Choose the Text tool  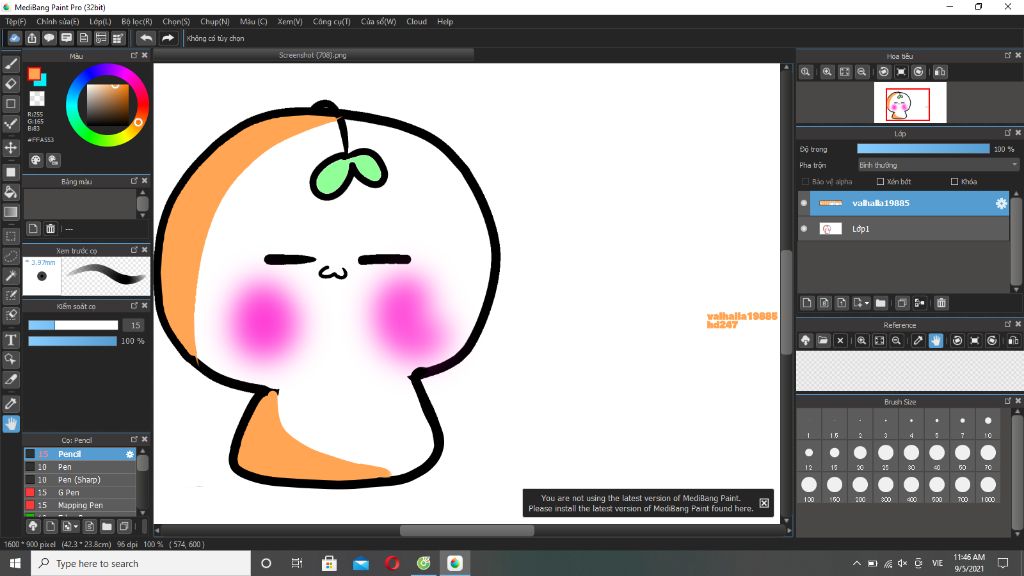(x=11, y=340)
